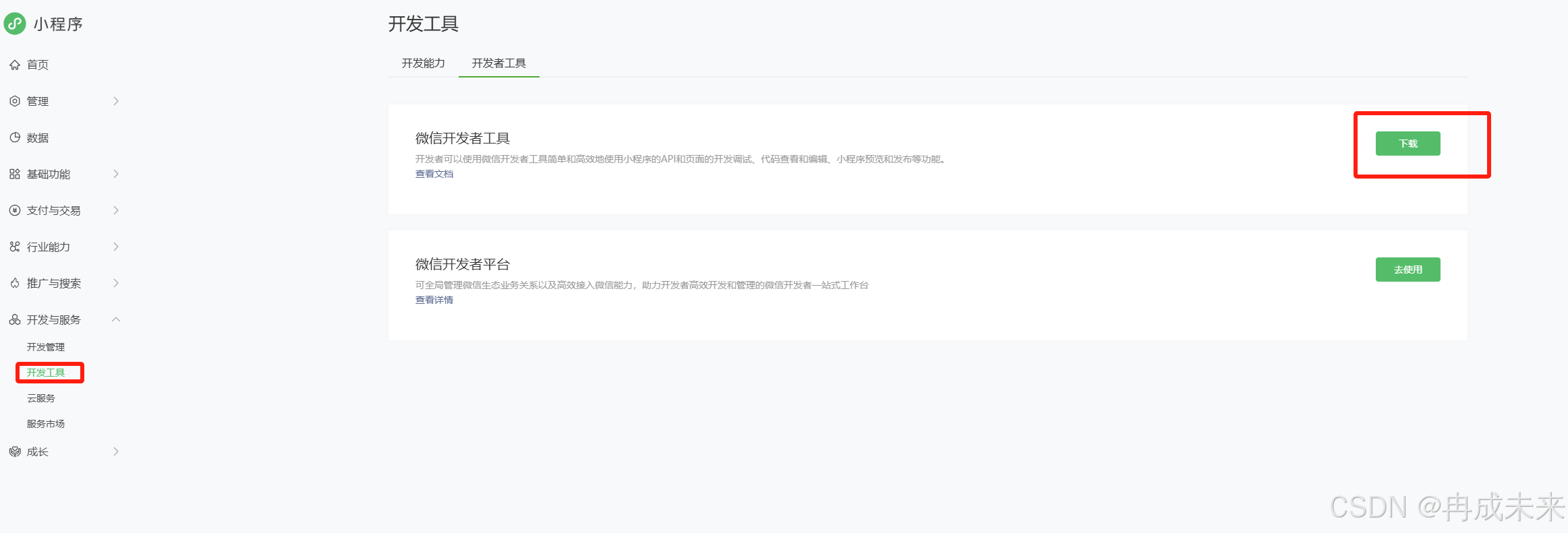Click the green 小程序 logo icon
This screenshot has height=533, width=1568.
(x=15, y=24)
